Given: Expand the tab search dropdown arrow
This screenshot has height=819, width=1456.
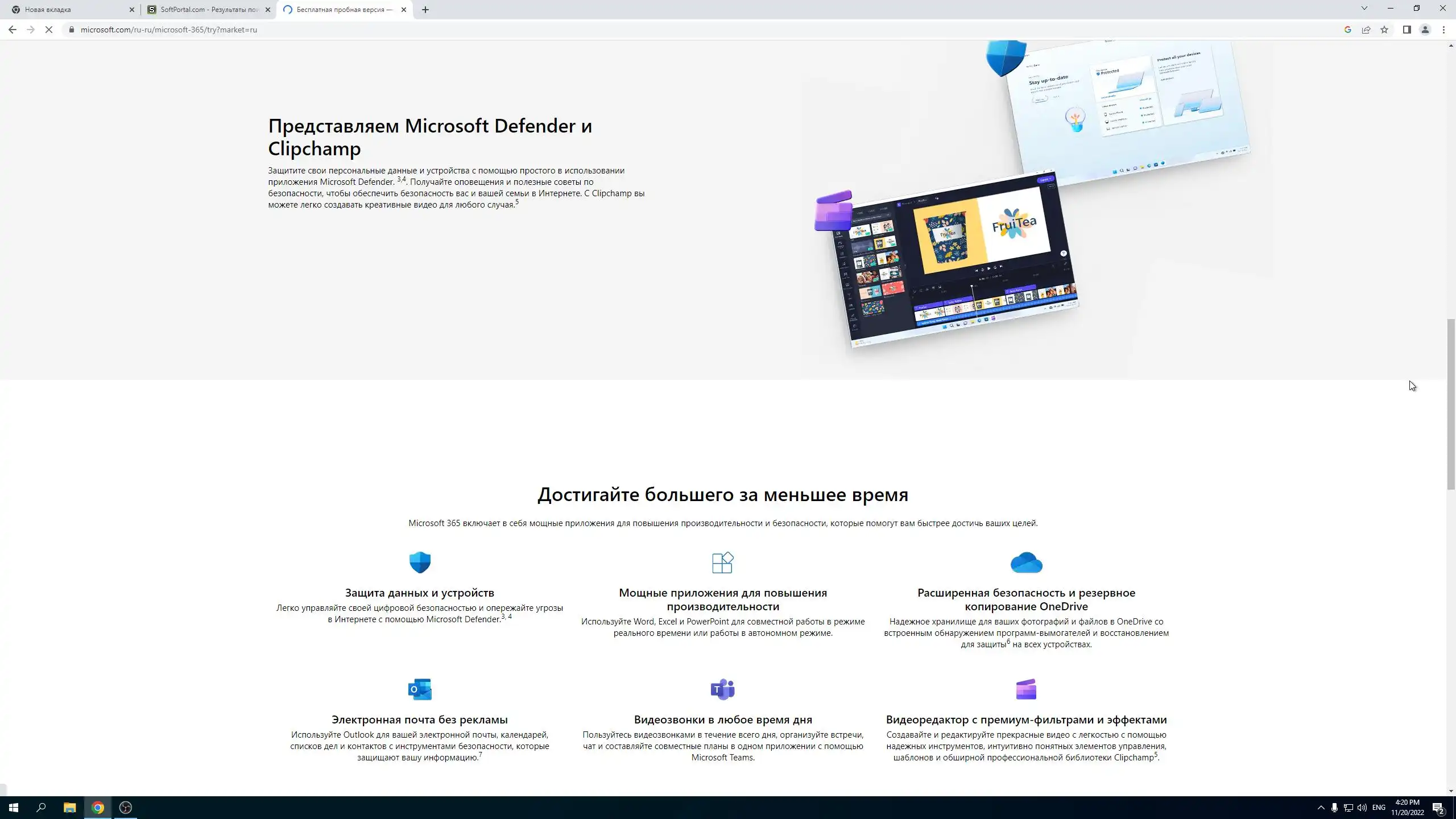Looking at the screenshot, I should point(1364,8).
